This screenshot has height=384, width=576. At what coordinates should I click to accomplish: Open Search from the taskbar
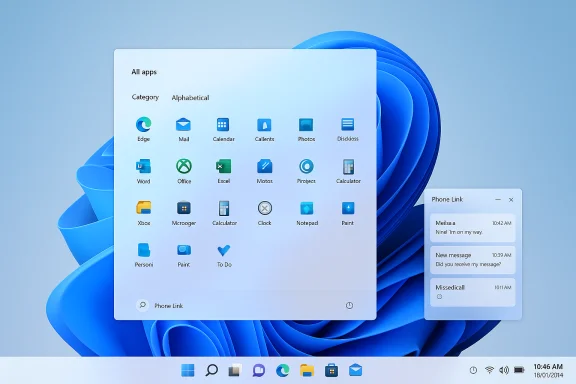[x=212, y=370]
